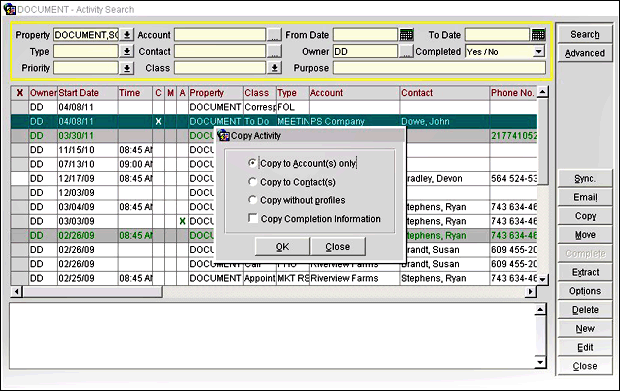Select the Dowe, John contact cell

click(445, 121)
